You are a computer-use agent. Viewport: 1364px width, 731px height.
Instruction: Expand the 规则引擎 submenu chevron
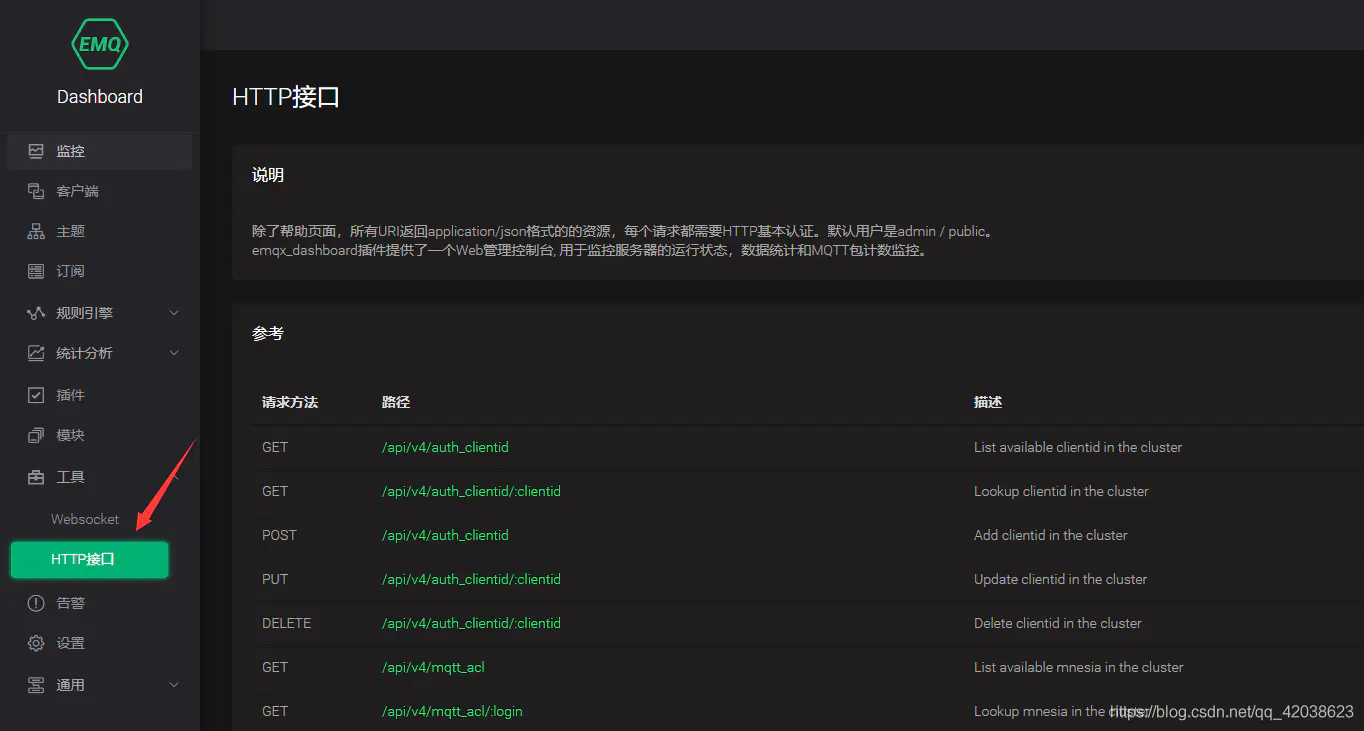tap(174, 313)
